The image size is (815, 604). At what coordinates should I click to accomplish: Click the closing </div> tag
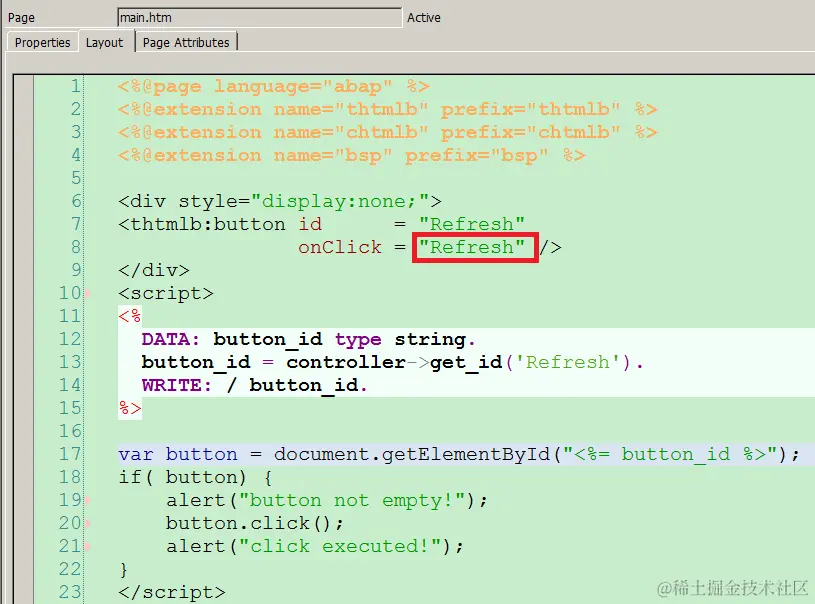coord(154,270)
